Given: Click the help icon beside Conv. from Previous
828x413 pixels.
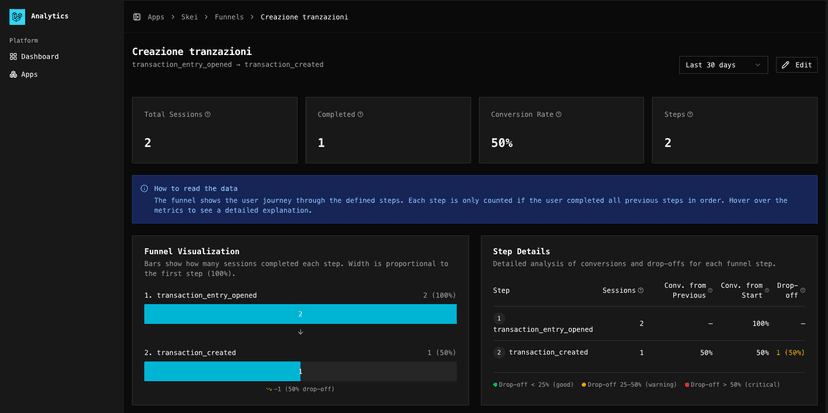Looking at the screenshot, I should (711, 290).
